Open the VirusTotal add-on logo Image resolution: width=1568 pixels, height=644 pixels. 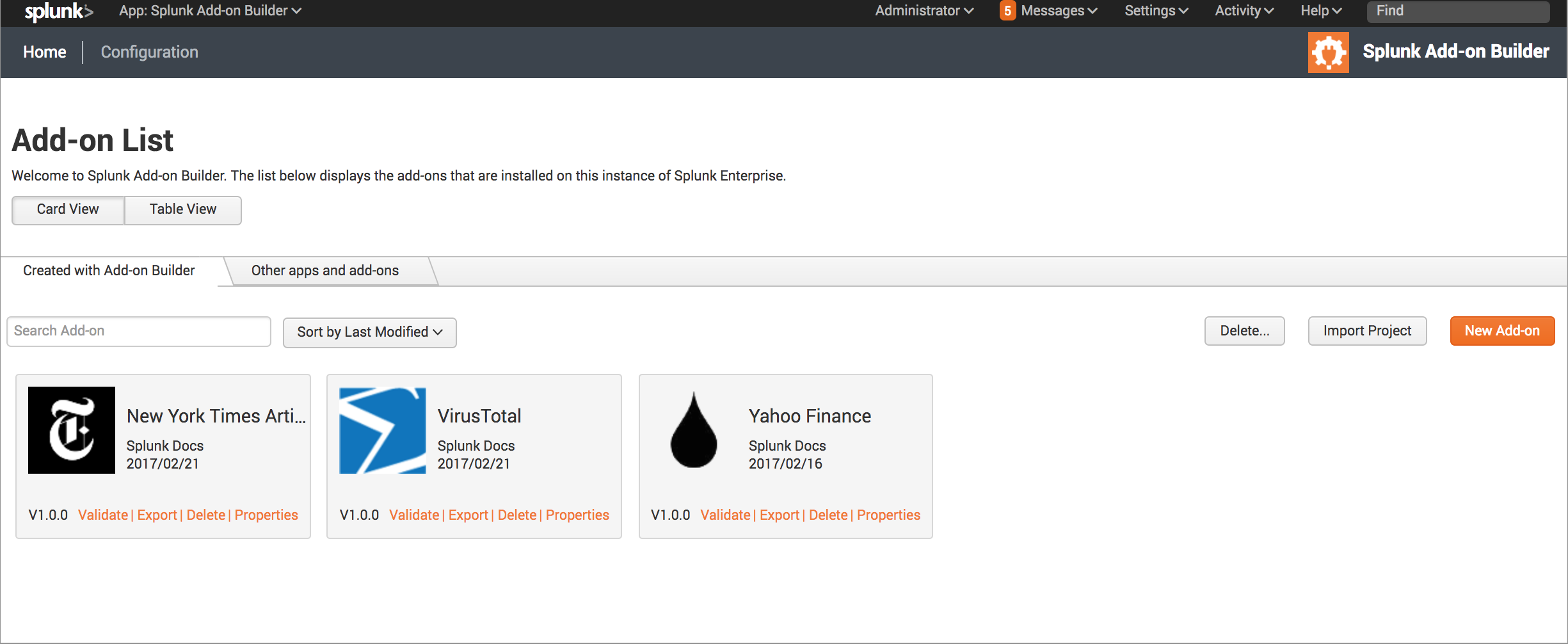coord(382,430)
